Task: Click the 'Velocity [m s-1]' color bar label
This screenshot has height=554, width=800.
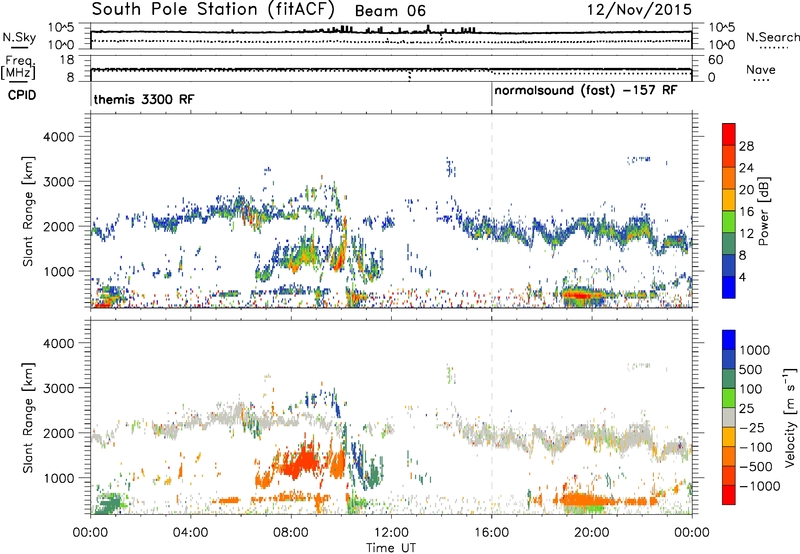Action: pos(790,417)
